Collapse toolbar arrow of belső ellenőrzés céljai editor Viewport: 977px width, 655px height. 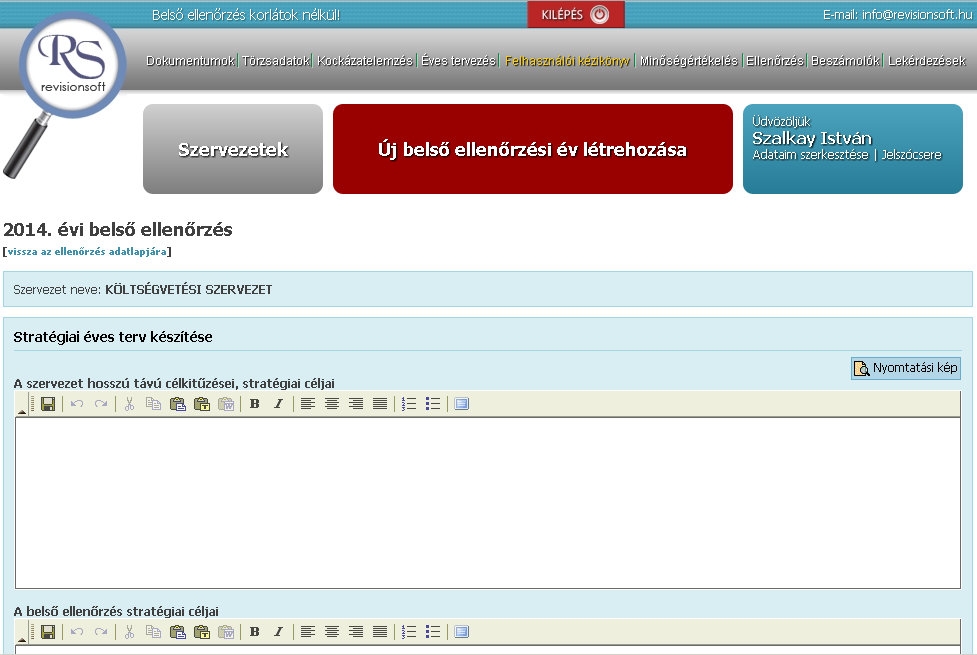(22, 639)
